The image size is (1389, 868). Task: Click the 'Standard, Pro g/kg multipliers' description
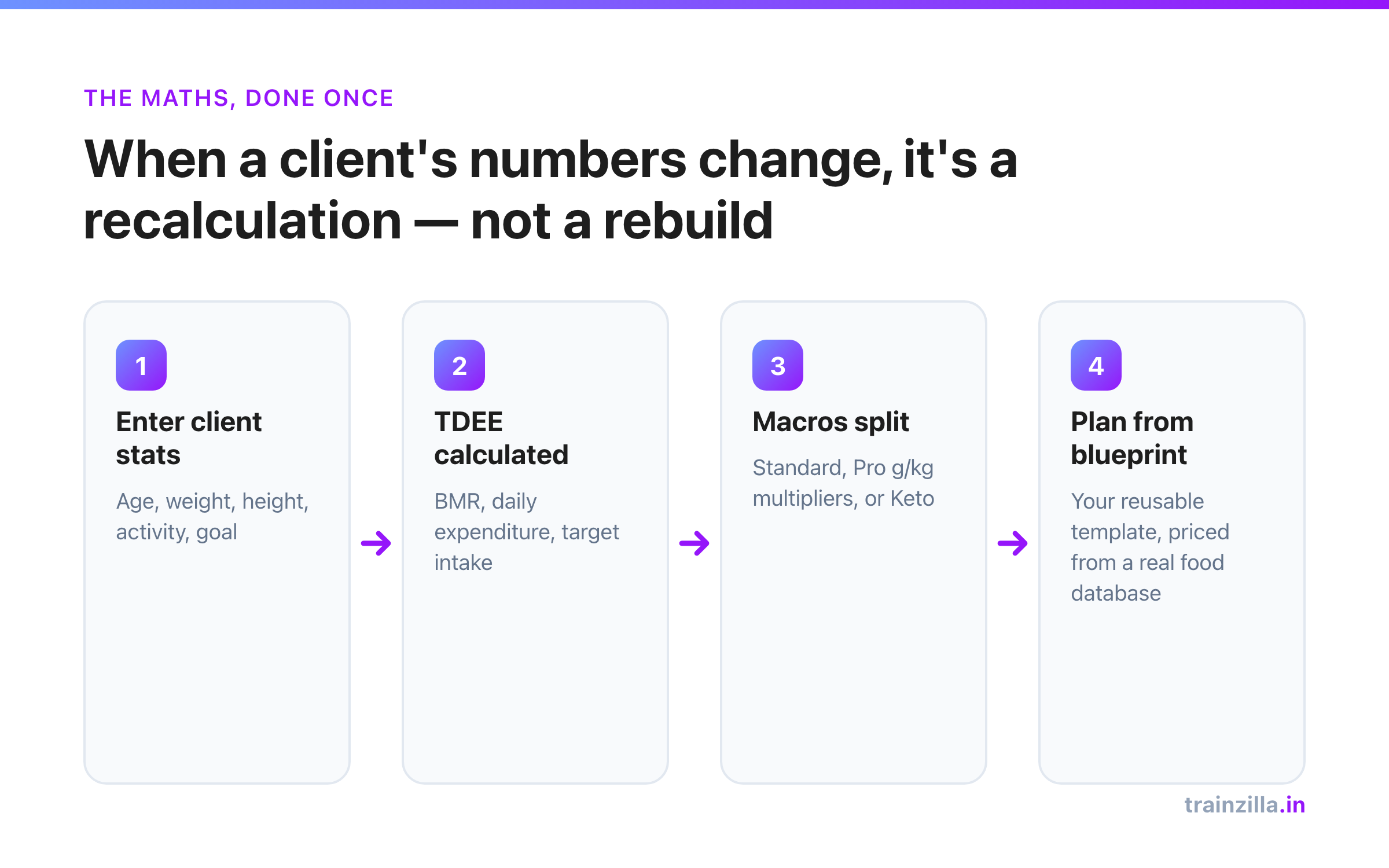[x=843, y=483]
